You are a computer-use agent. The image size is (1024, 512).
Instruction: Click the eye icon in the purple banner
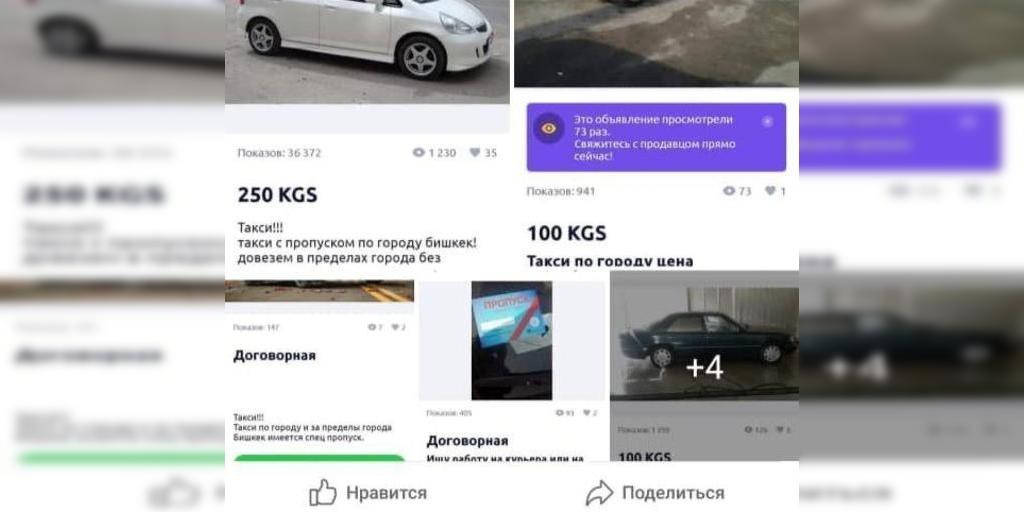point(549,128)
